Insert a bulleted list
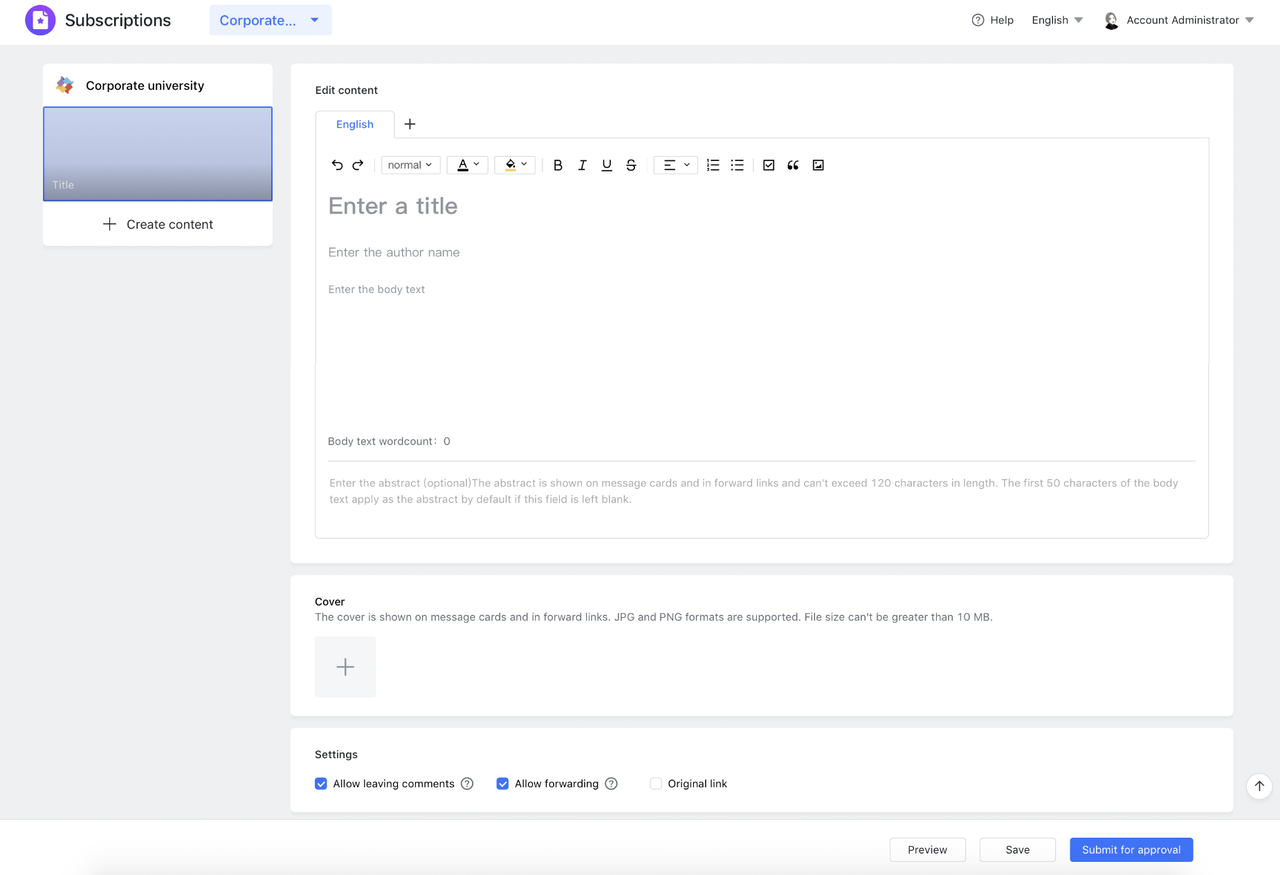Viewport: 1280px width, 875px height. (737, 165)
